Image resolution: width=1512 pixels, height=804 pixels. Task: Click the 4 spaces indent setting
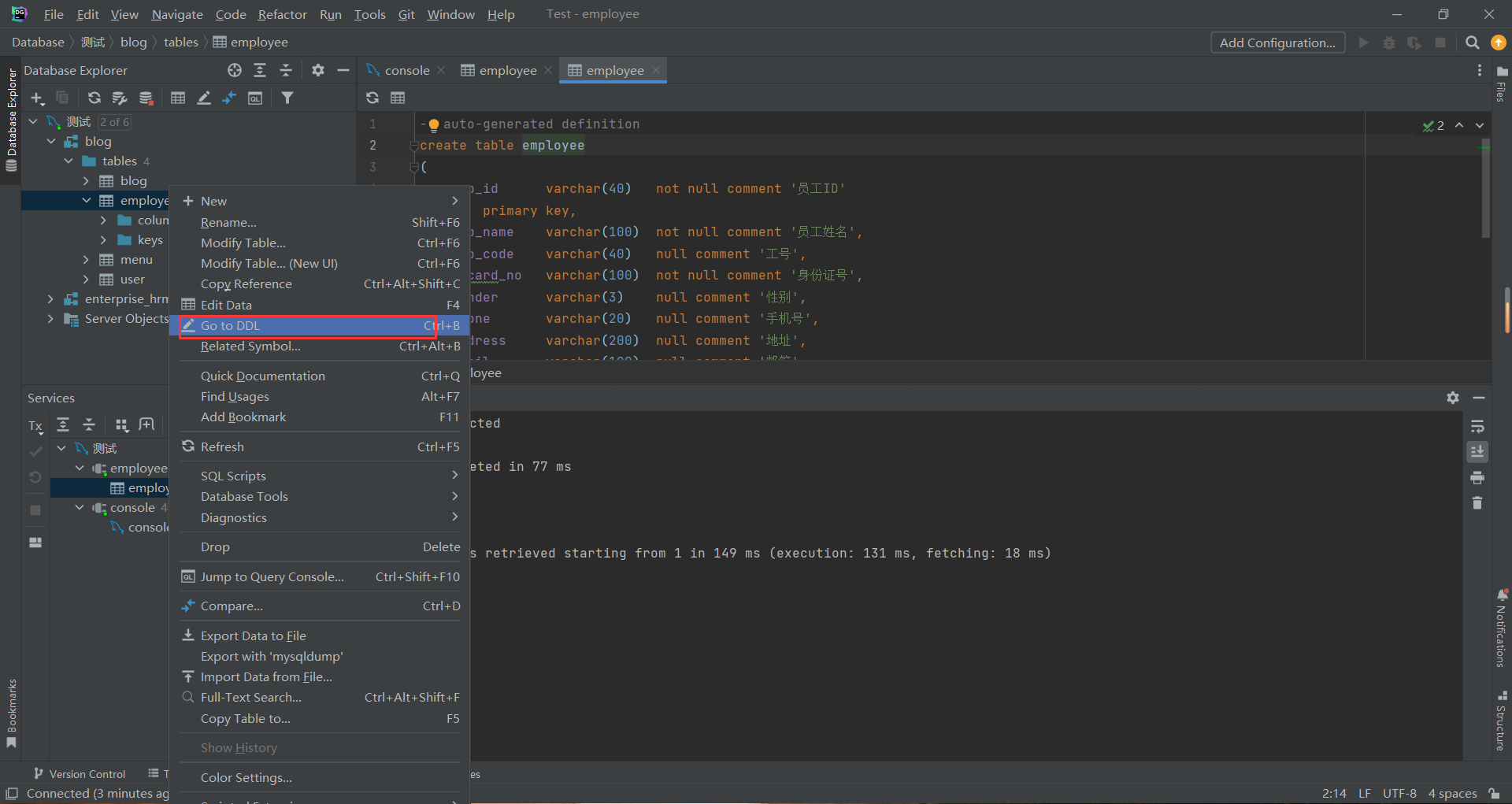1452,793
